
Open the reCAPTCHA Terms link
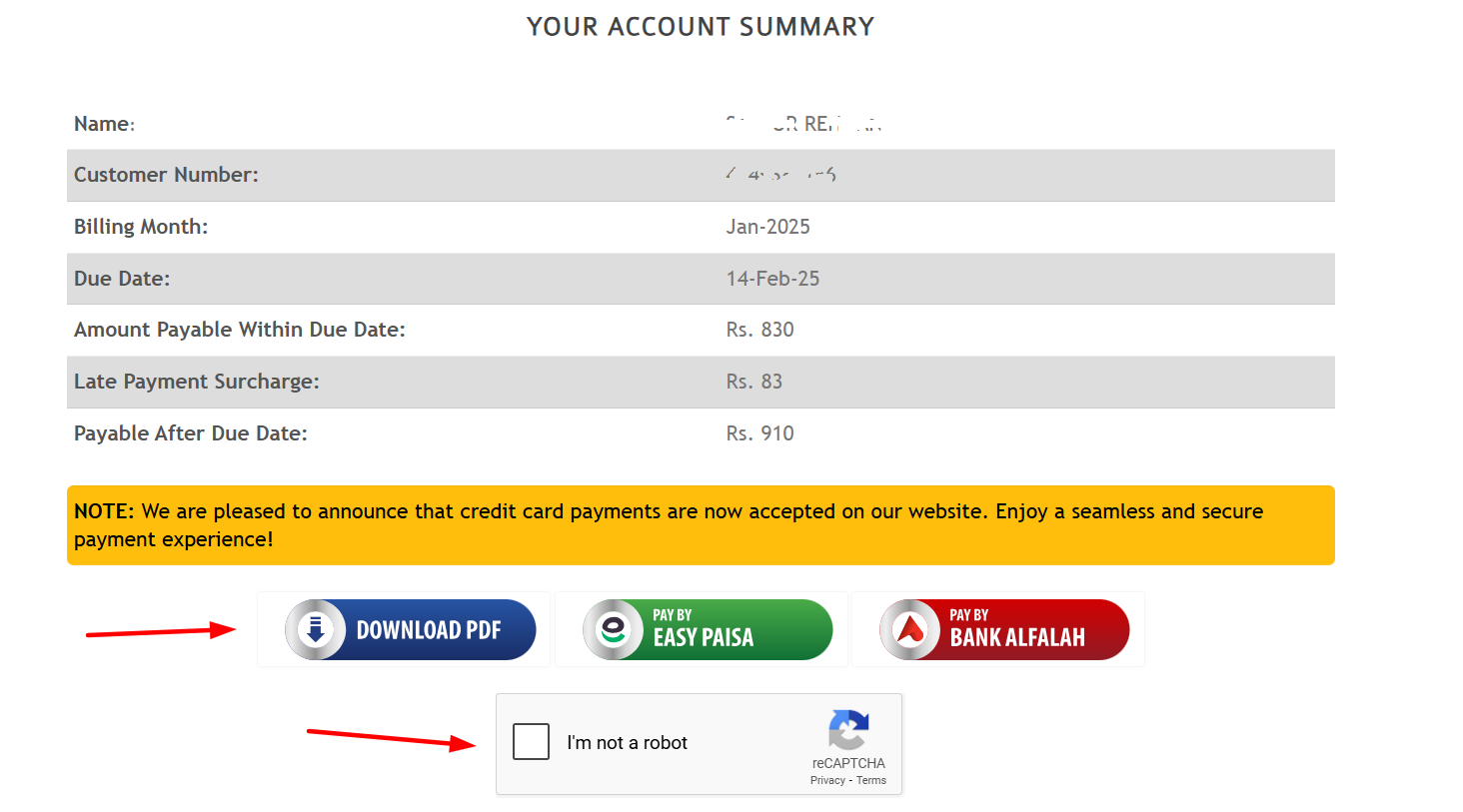(x=870, y=780)
